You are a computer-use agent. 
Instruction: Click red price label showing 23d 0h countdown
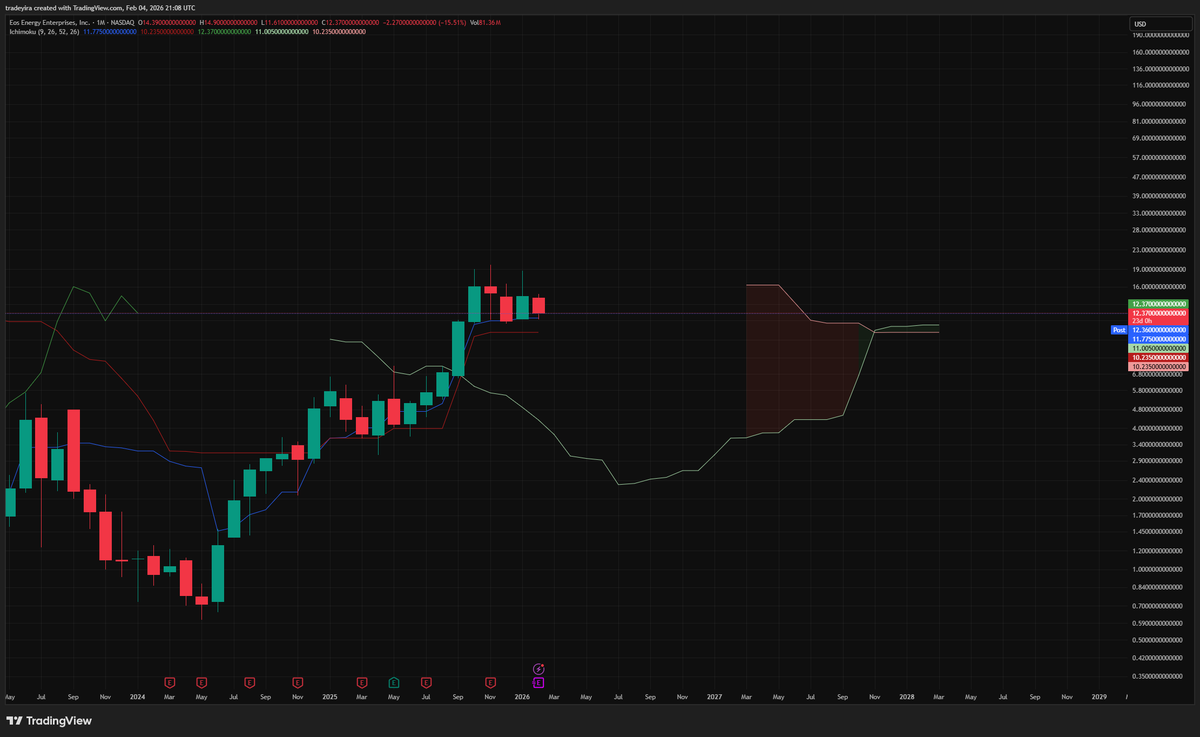1160,316
